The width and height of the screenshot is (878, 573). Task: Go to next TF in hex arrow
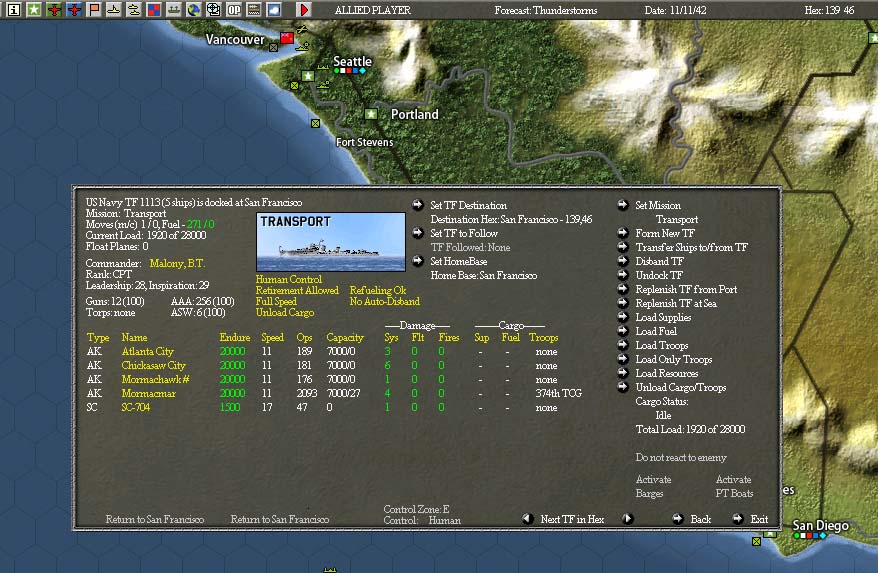(x=628, y=519)
